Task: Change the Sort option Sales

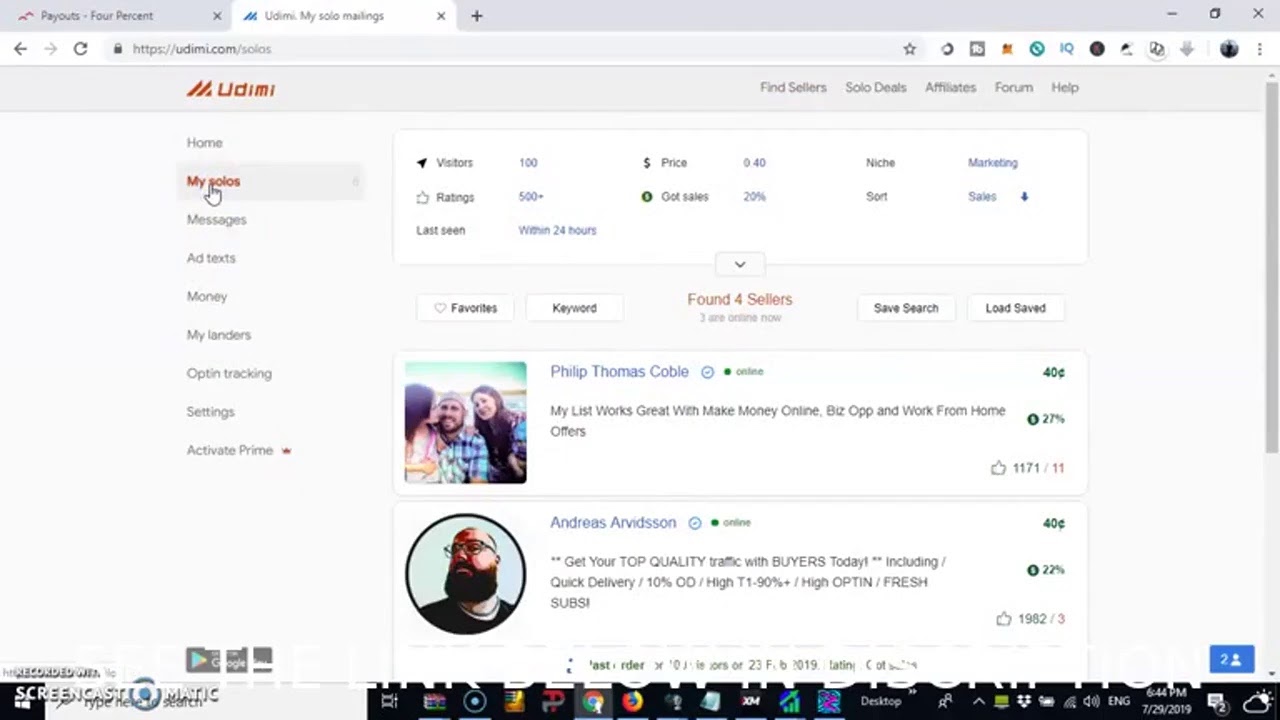Action: click(982, 197)
